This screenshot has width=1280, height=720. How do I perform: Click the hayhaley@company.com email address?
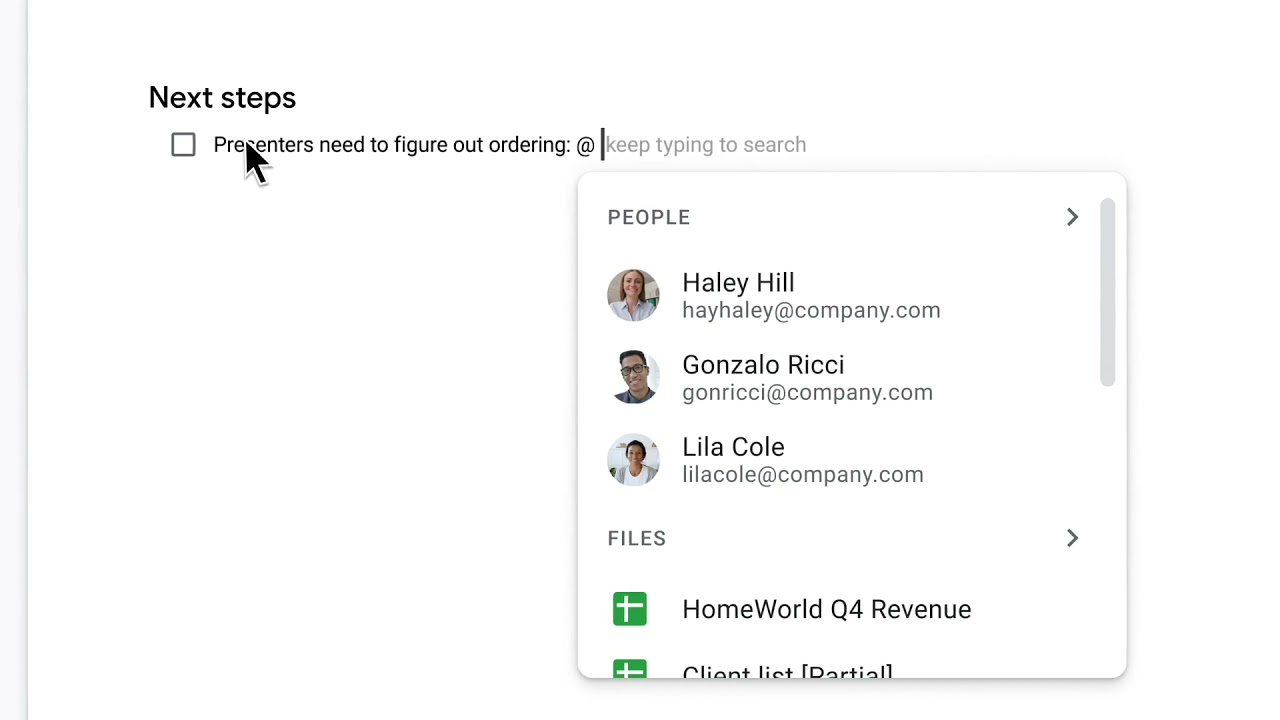pyautogui.click(x=811, y=311)
